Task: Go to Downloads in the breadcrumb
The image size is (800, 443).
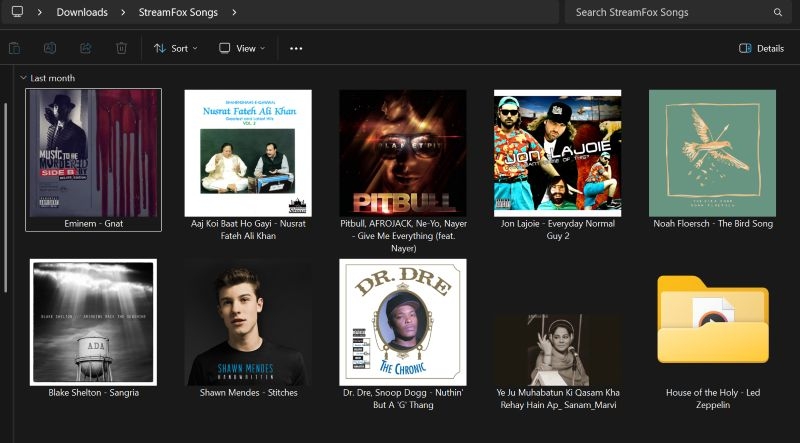Action: (82, 12)
